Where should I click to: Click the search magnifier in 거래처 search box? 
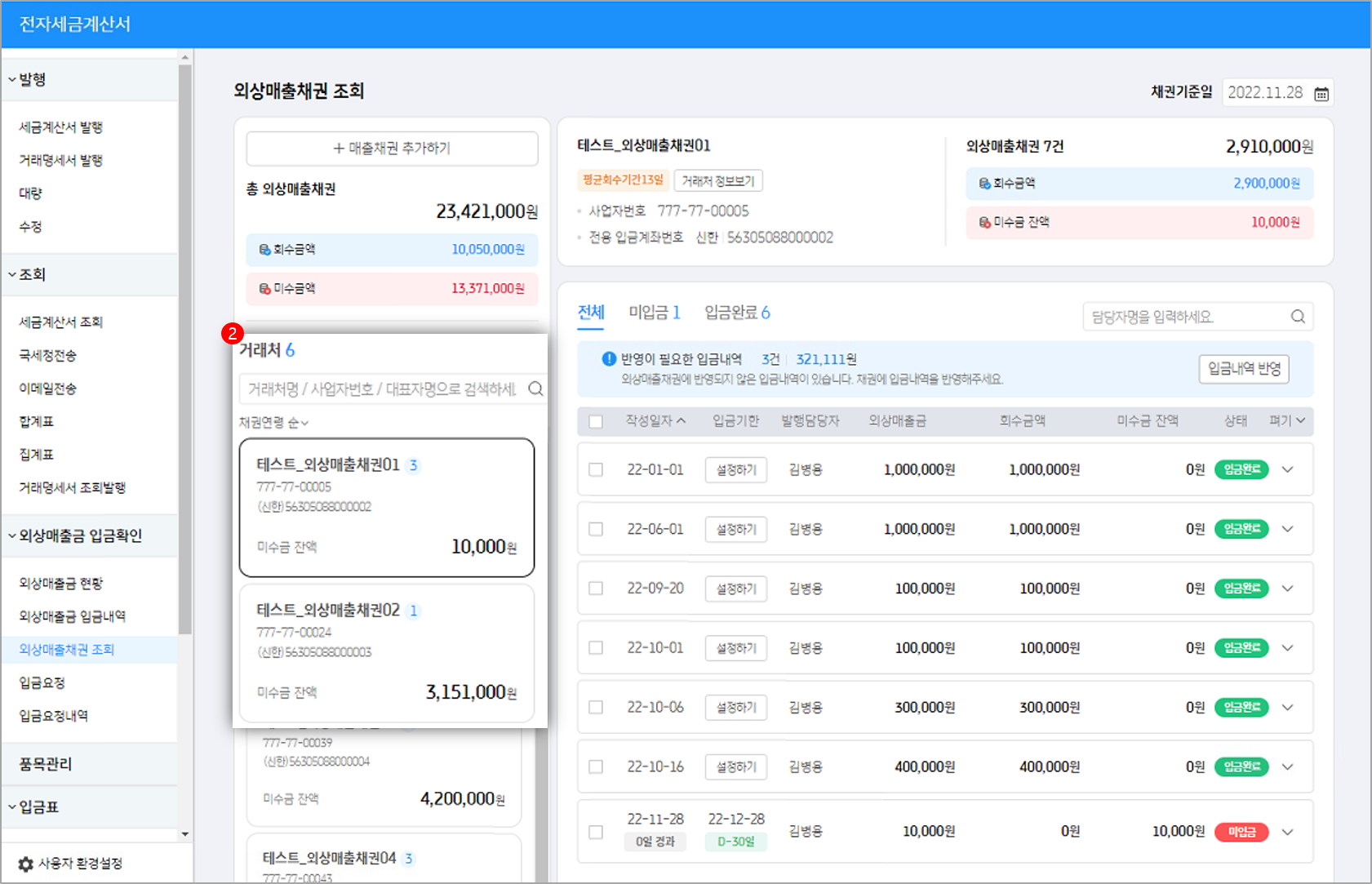pyautogui.click(x=535, y=389)
